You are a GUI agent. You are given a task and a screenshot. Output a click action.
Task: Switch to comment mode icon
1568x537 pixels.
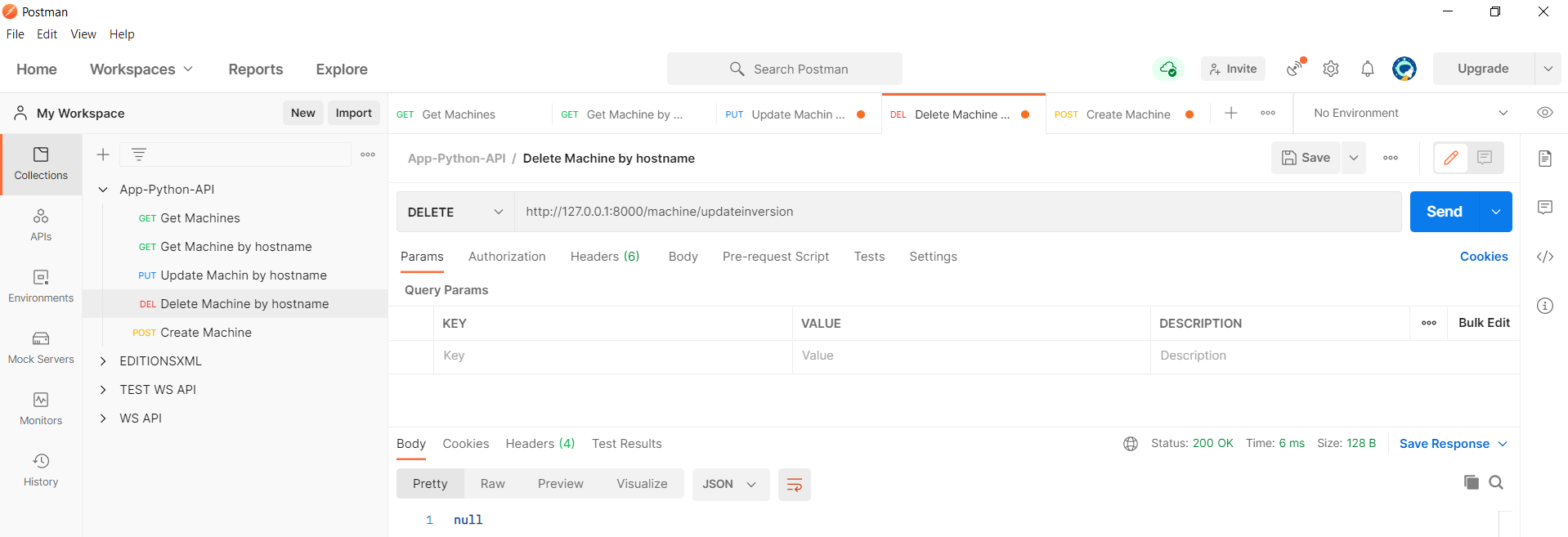[1485, 158]
